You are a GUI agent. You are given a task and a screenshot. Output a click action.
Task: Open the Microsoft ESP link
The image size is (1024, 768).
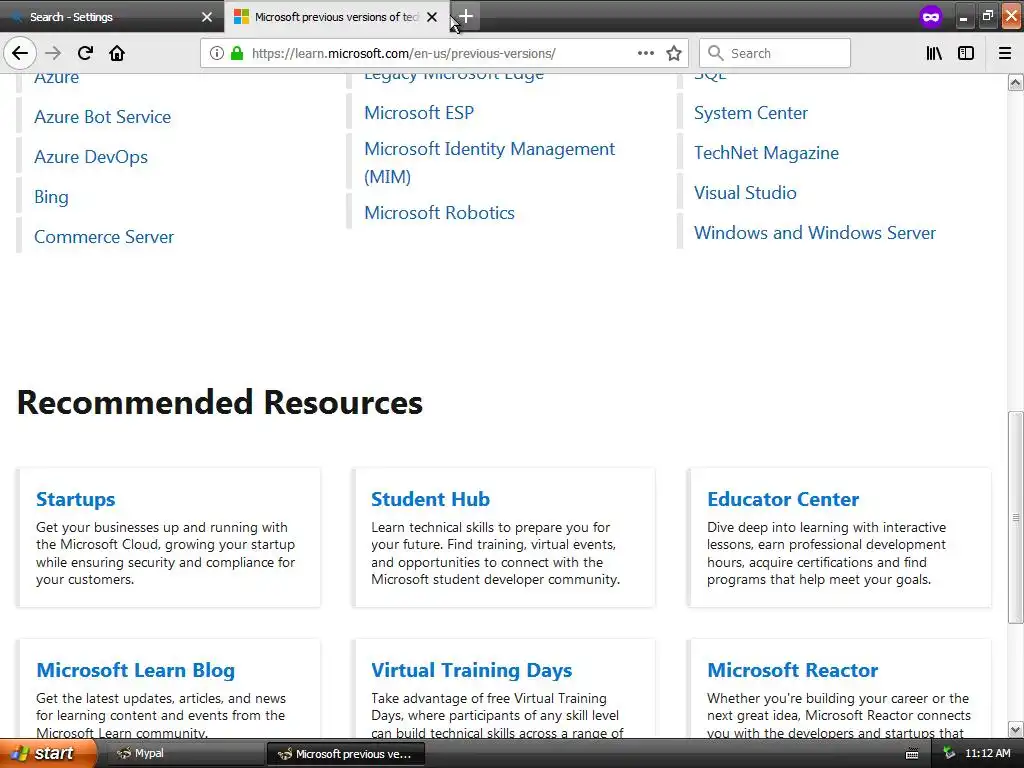click(419, 112)
